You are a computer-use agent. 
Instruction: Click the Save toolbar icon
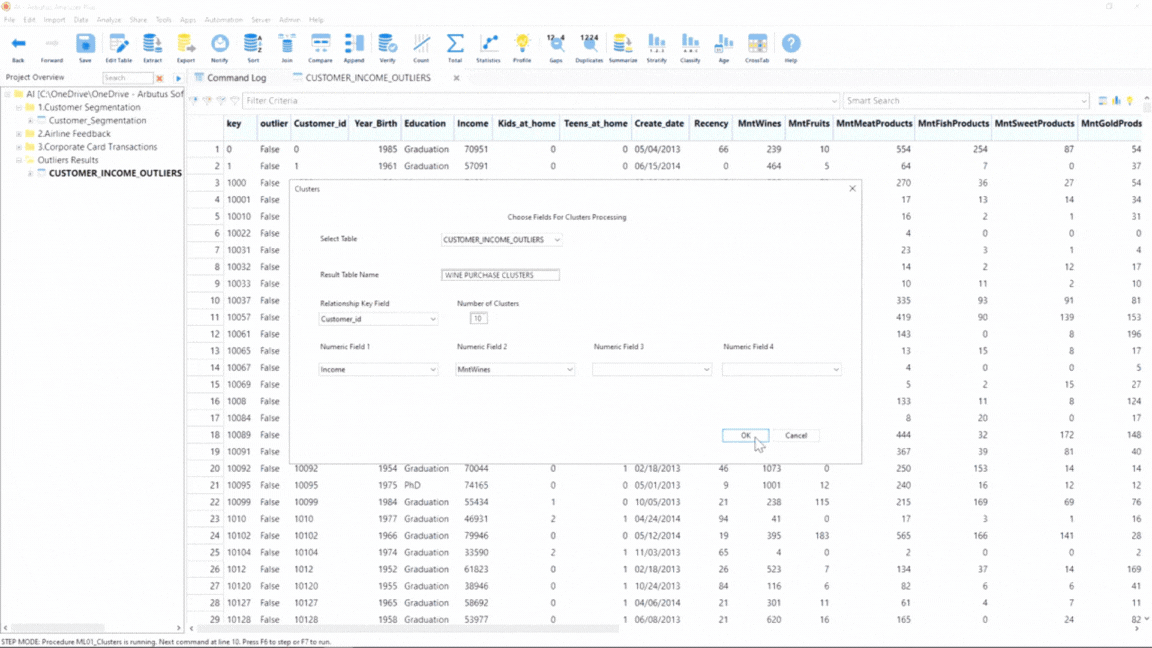[85, 44]
